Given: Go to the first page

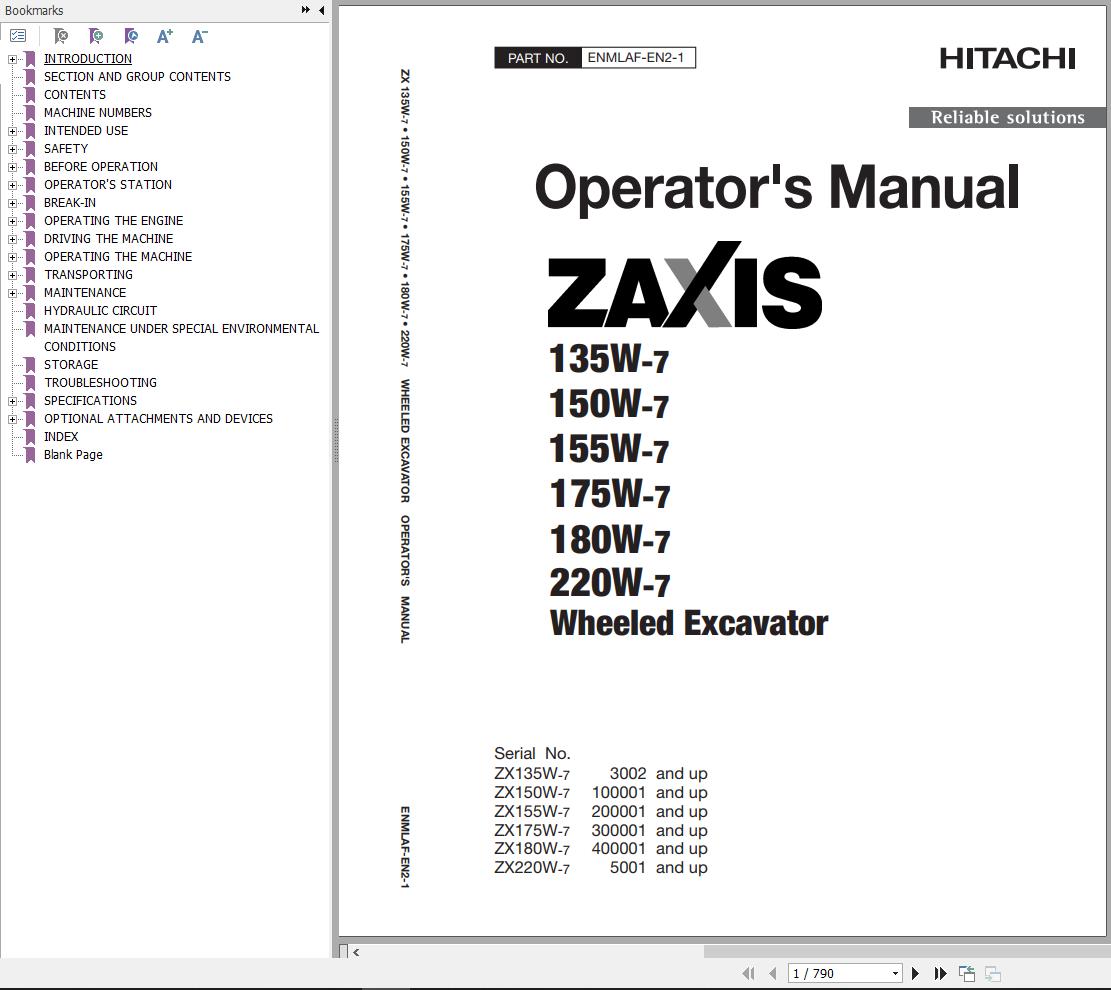Looking at the screenshot, I should pos(748,973).
